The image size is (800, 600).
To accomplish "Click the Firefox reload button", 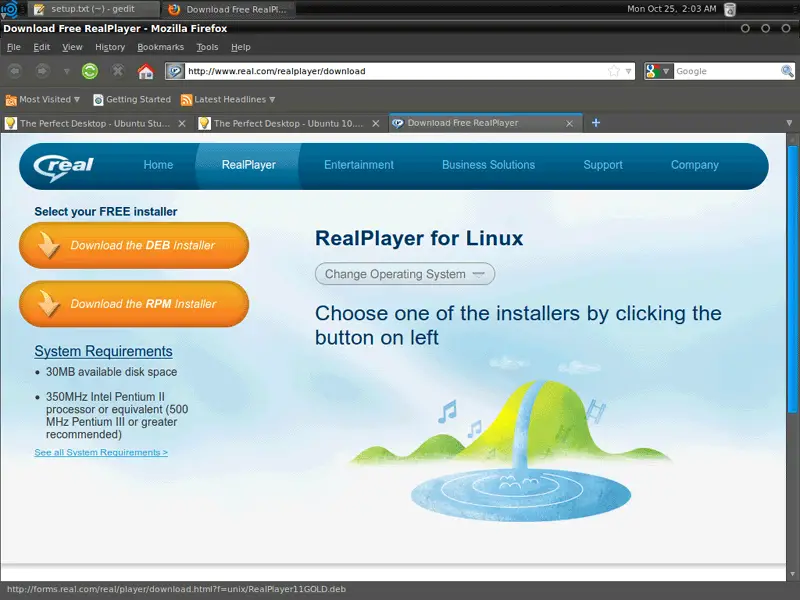I will [90, 71].
